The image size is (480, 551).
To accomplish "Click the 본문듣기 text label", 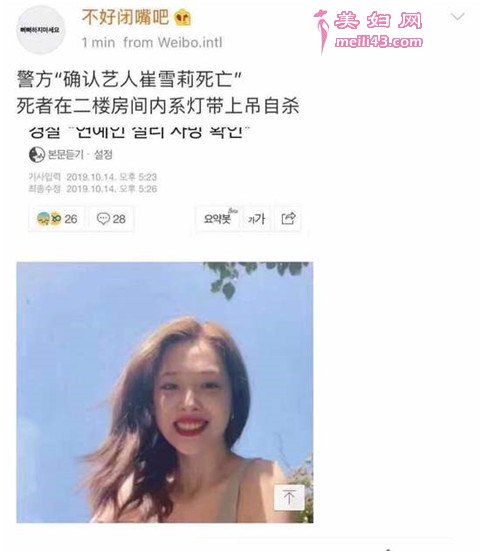I will (66, 155).
